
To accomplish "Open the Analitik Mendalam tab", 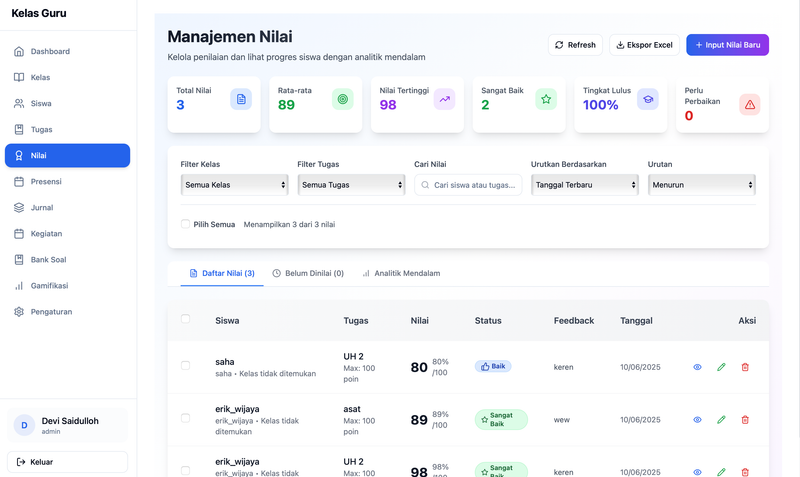I will click(x=401, y=273).
